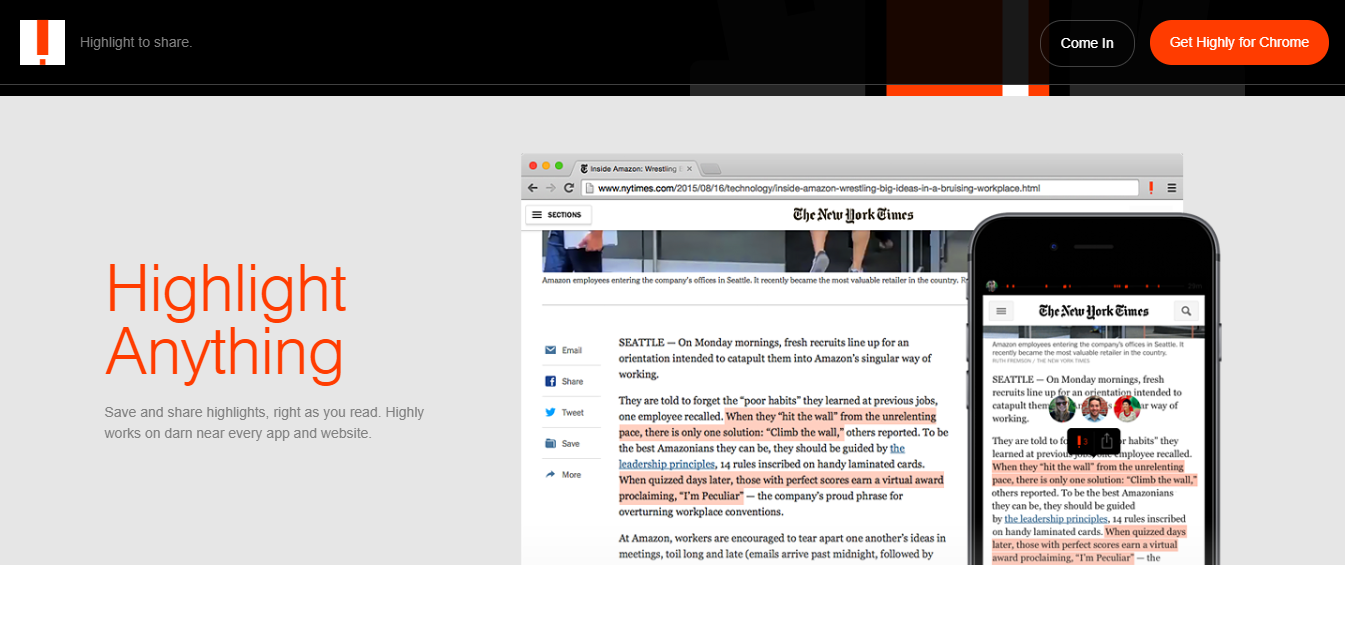Tap the phone's hamburger menu icon
Image resolution: width=1345 pixels, height=618 pixels.
tap(1001, 311)
